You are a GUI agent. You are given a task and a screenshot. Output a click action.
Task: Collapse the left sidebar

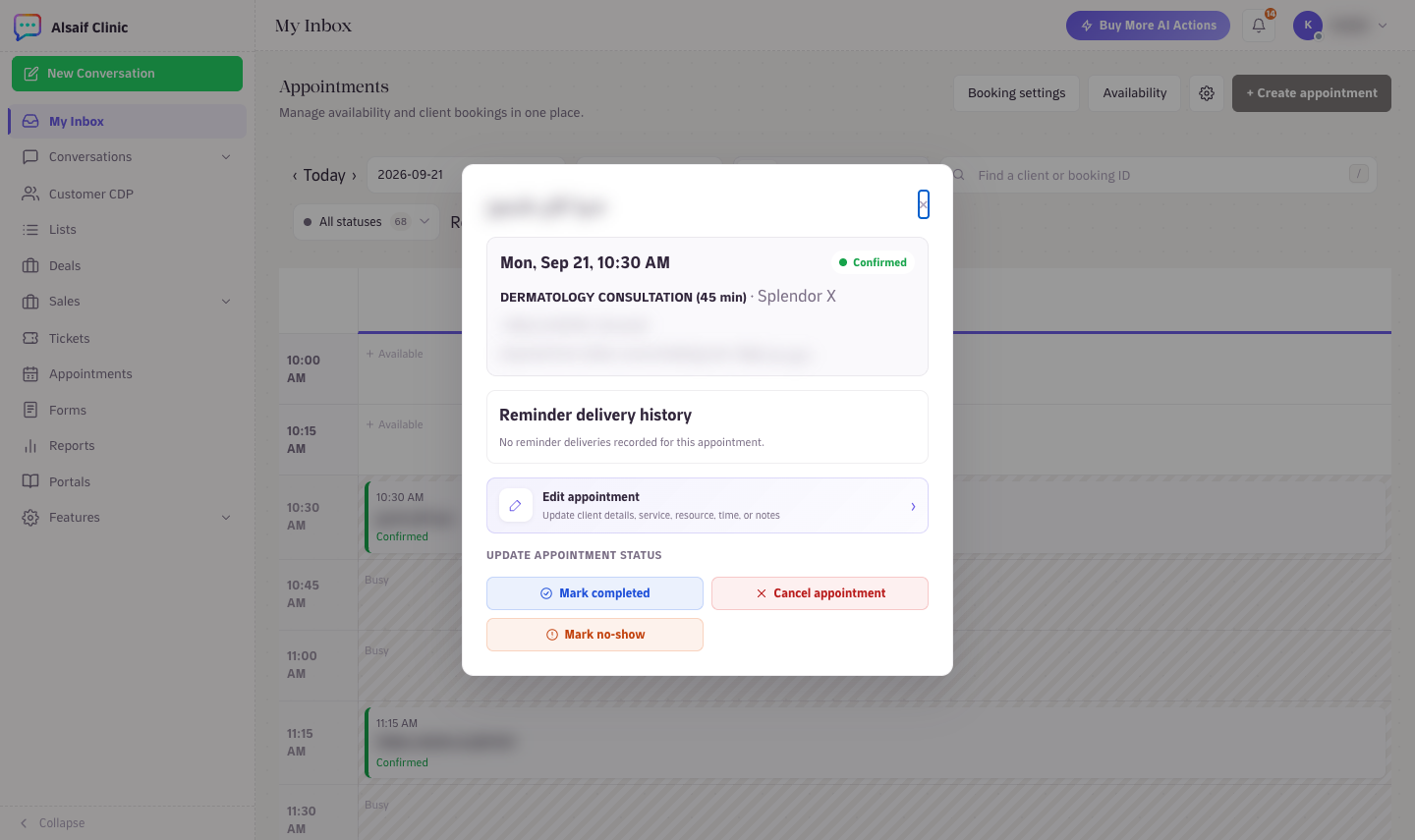[x=53, y=823]
